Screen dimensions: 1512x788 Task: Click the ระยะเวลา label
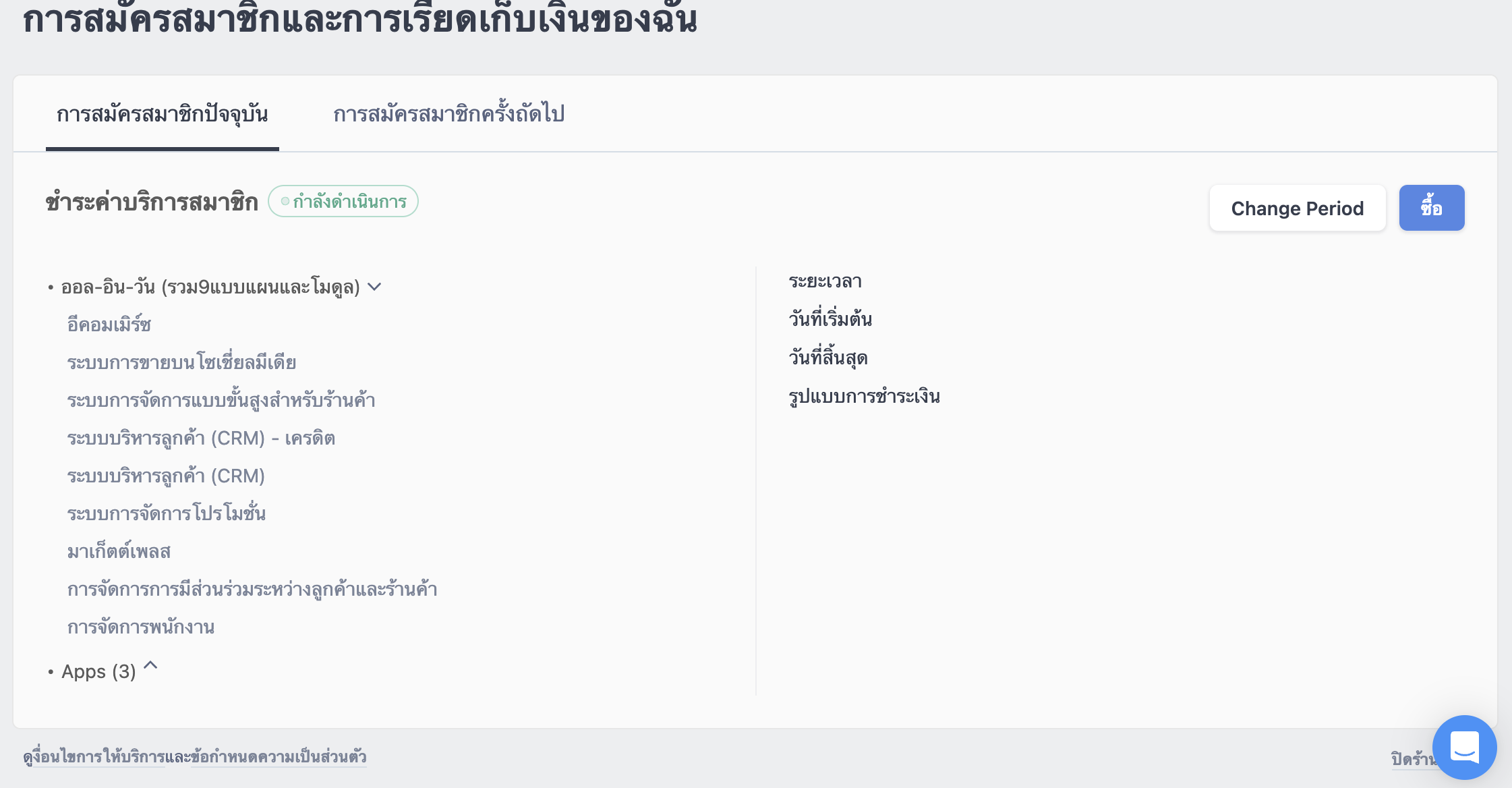(x=825, y=281)
